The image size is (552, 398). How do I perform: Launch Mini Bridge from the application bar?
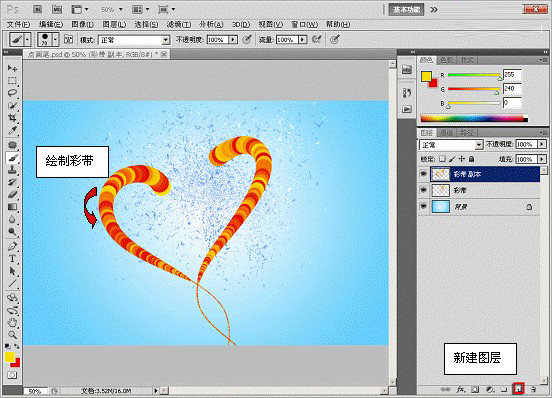57,10
